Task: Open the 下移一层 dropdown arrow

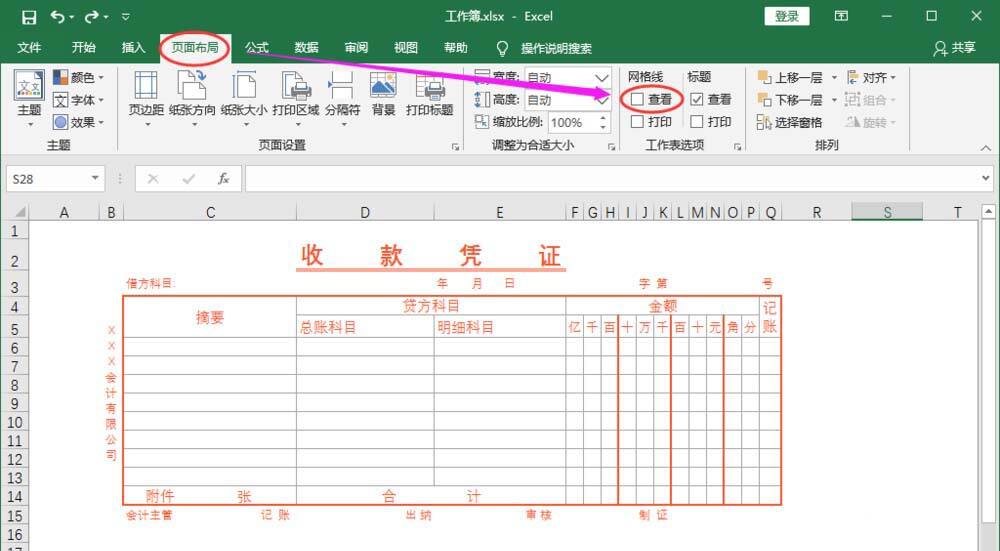Action: coord(834,100)
